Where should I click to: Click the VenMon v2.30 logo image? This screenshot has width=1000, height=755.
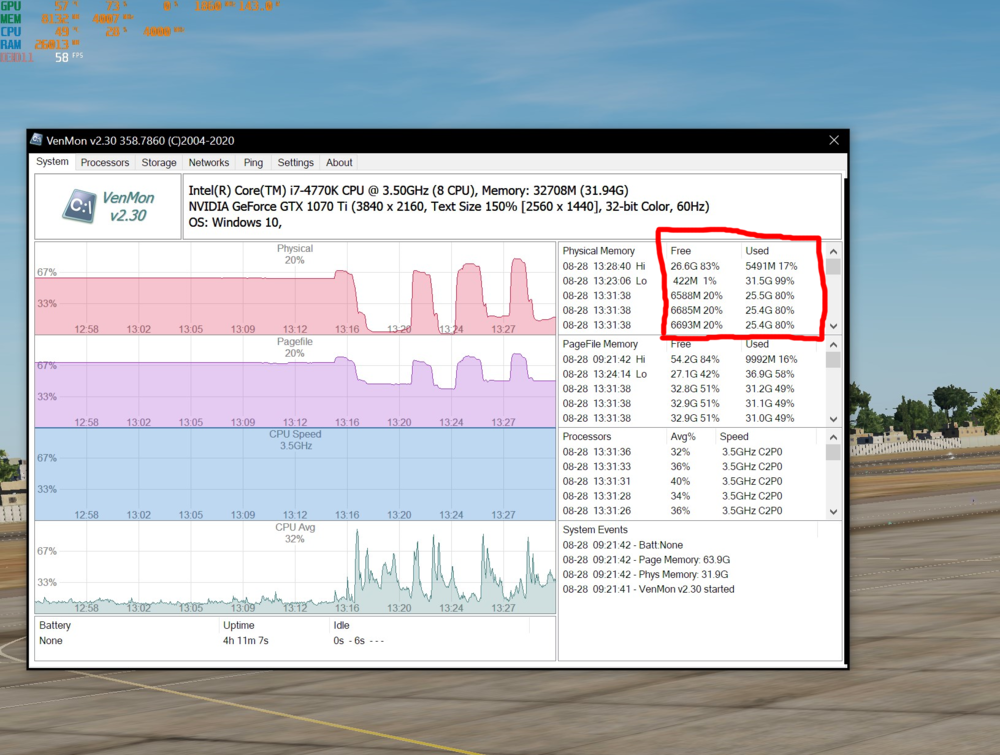[x=108, y=207]
